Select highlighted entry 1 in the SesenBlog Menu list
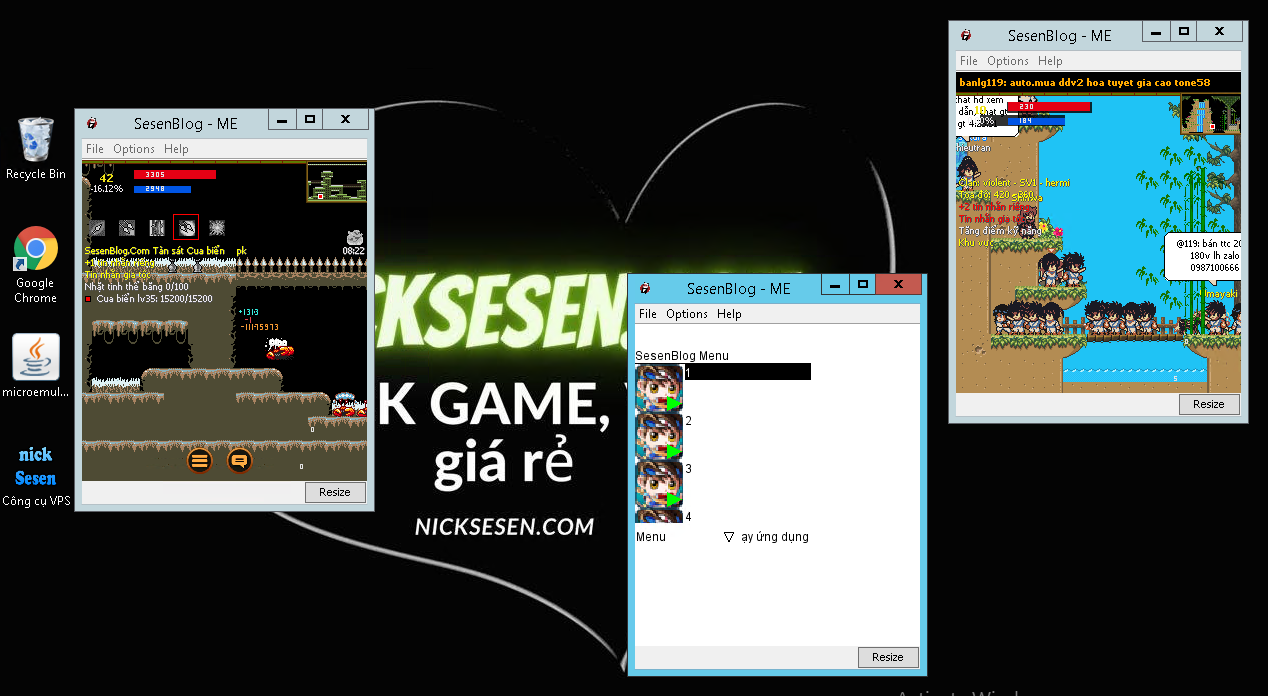 click(746, 372)
